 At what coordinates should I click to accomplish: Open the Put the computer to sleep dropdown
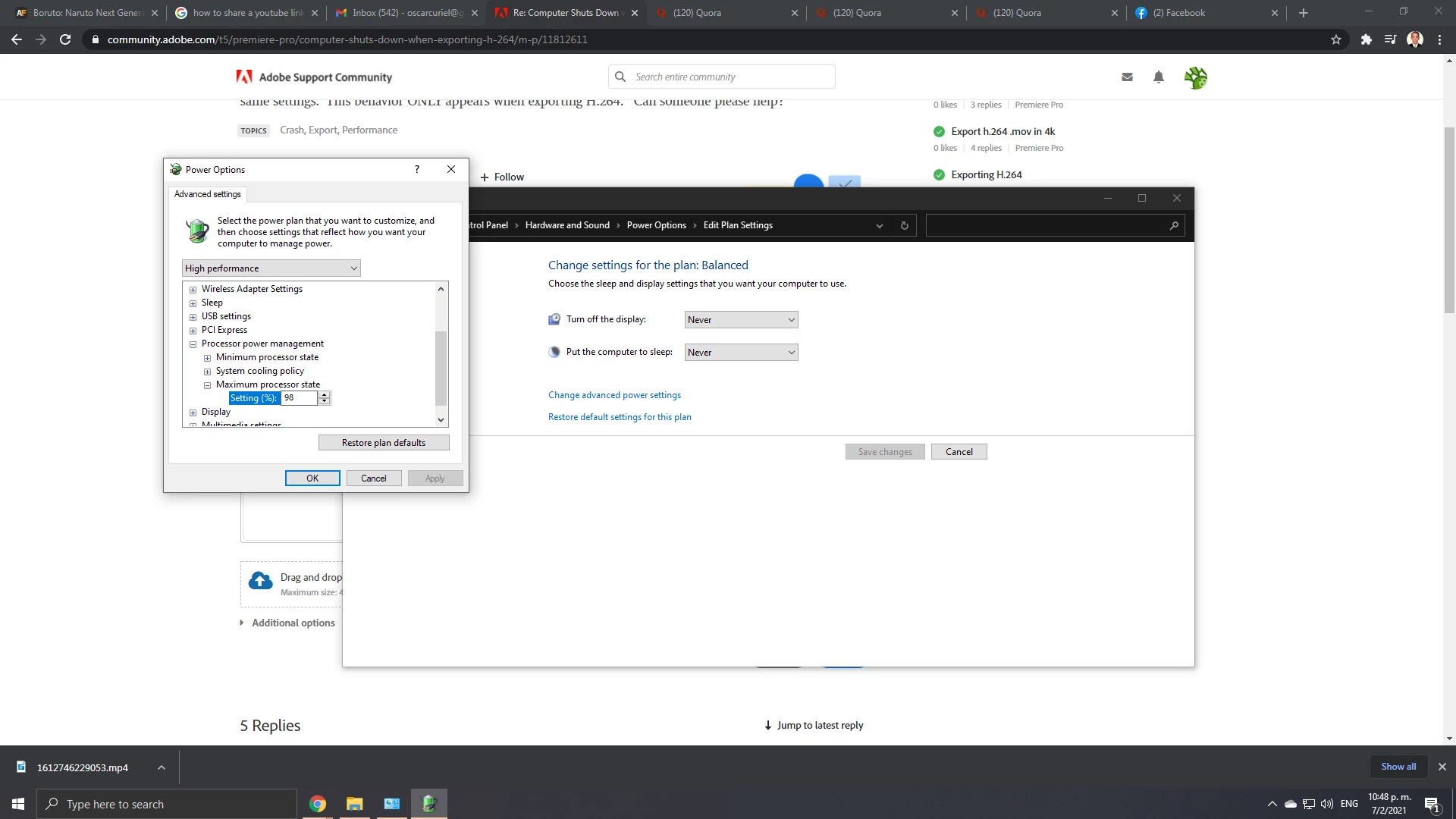pos(741,353)
